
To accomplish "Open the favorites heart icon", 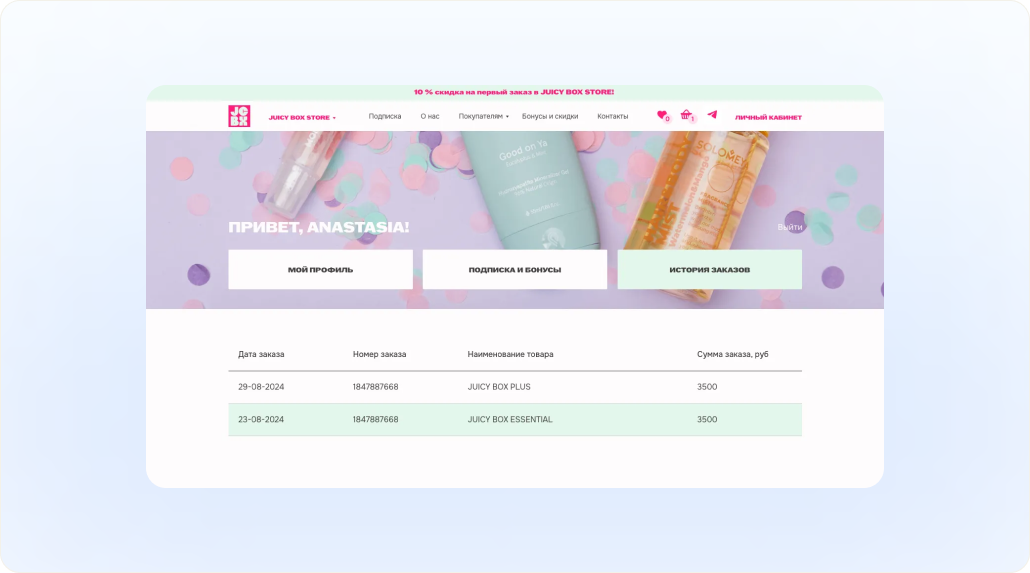I will (662, 115).
